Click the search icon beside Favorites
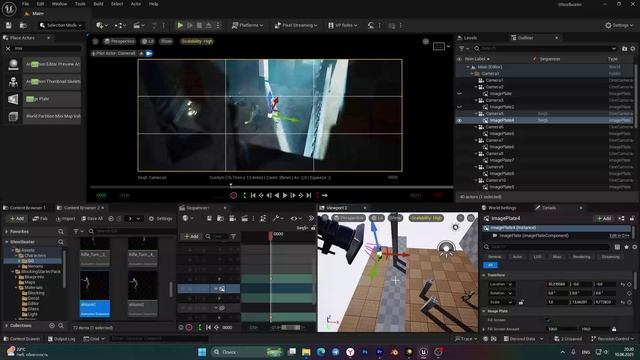The width and height of the screenshot is (640, 360). tap(61, 231)
